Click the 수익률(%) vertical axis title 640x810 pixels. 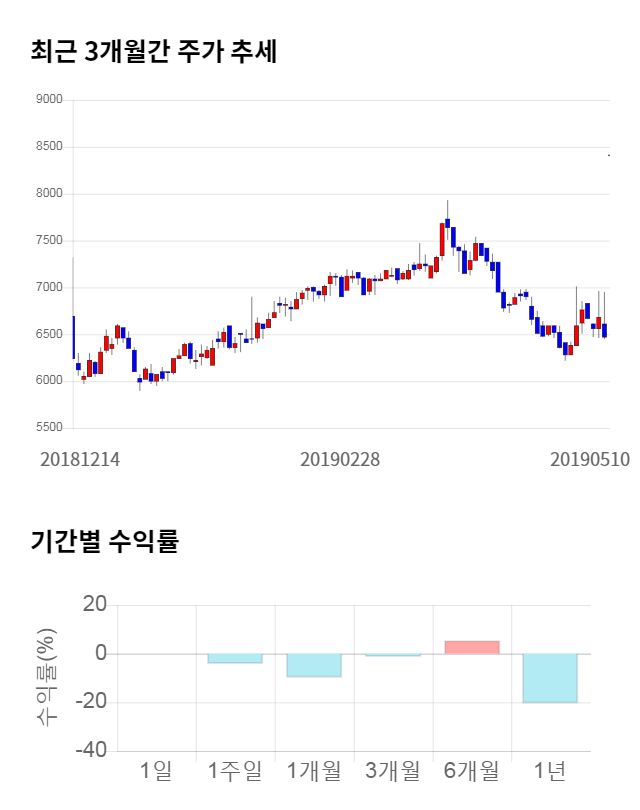click(46, 678)
